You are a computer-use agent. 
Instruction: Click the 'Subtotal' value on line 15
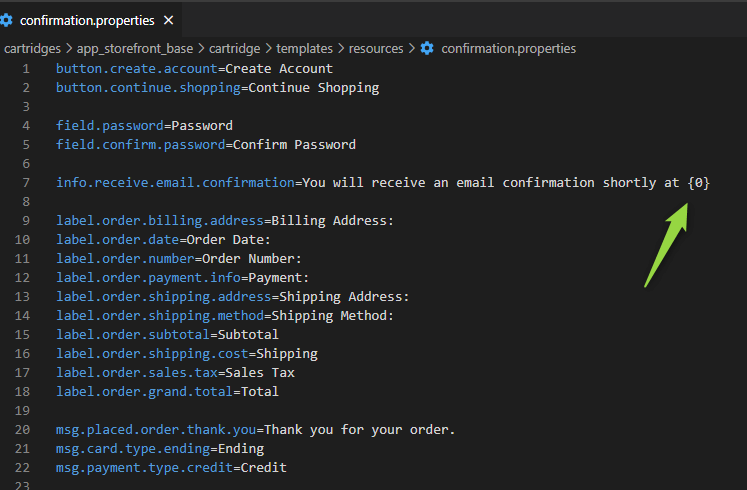(x=248, y=335)
